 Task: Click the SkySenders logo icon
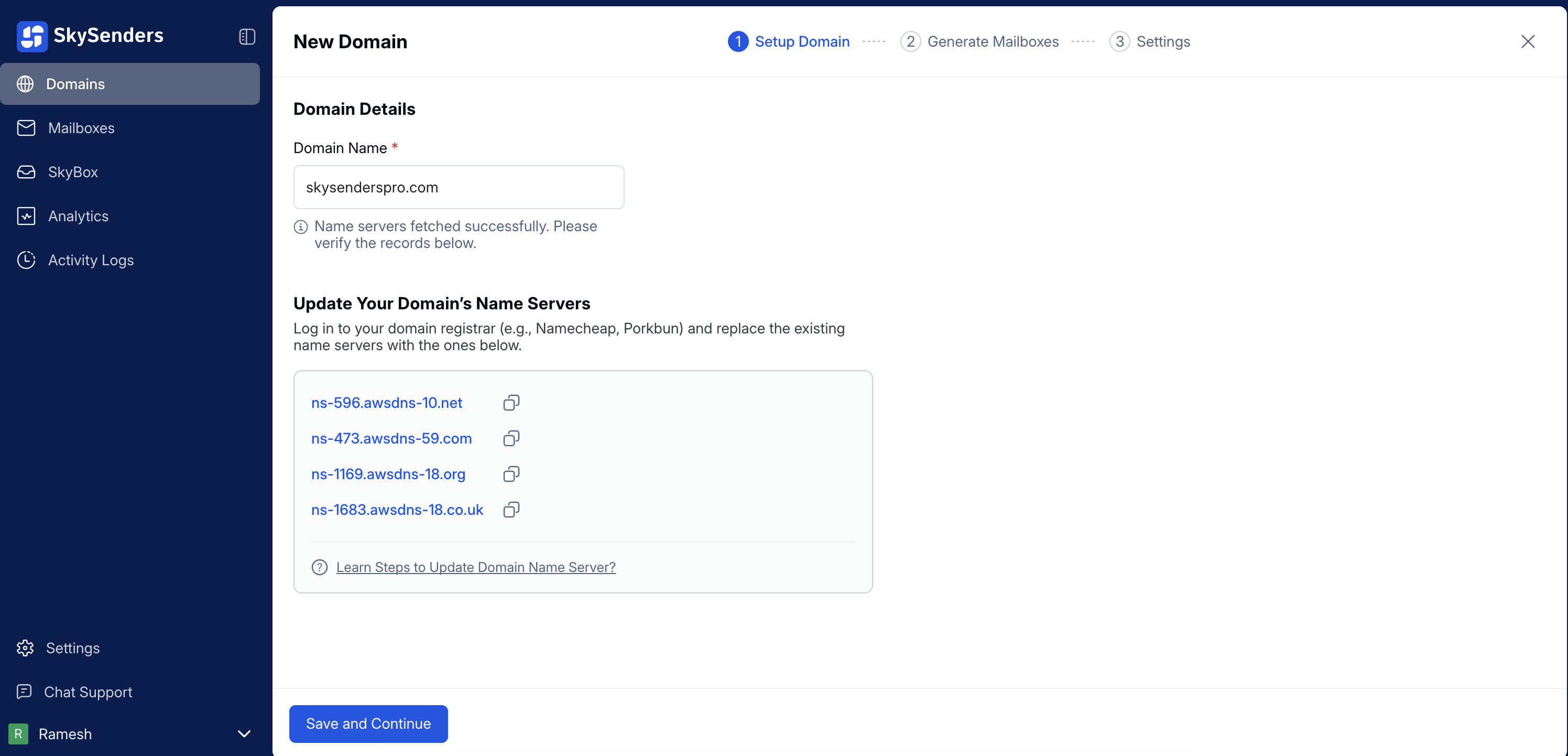click(x=31, y=36)
